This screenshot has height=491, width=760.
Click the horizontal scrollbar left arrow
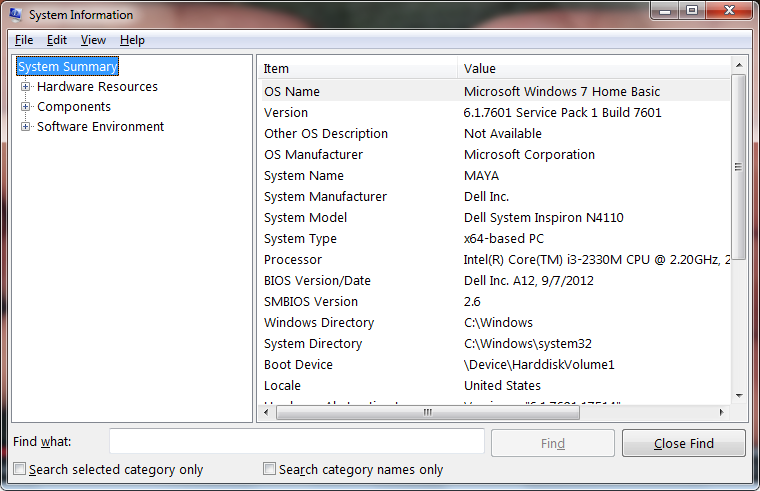[x=266, y=412]
